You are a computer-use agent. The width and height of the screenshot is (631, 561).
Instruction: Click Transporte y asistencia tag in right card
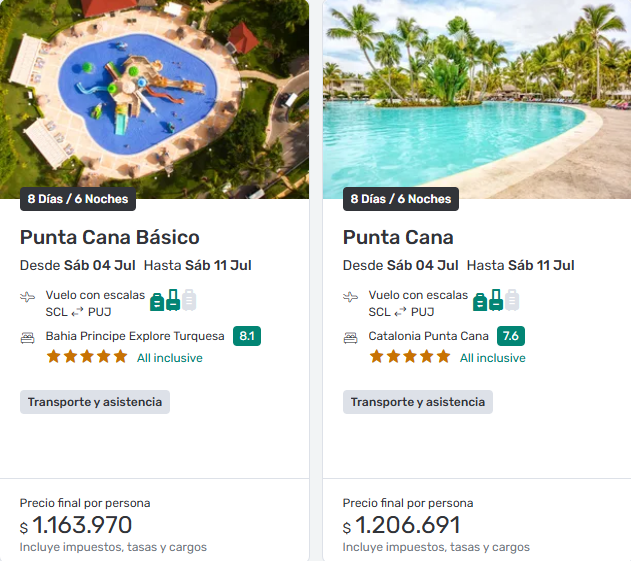pyautogui.click(x=418, y=402)
